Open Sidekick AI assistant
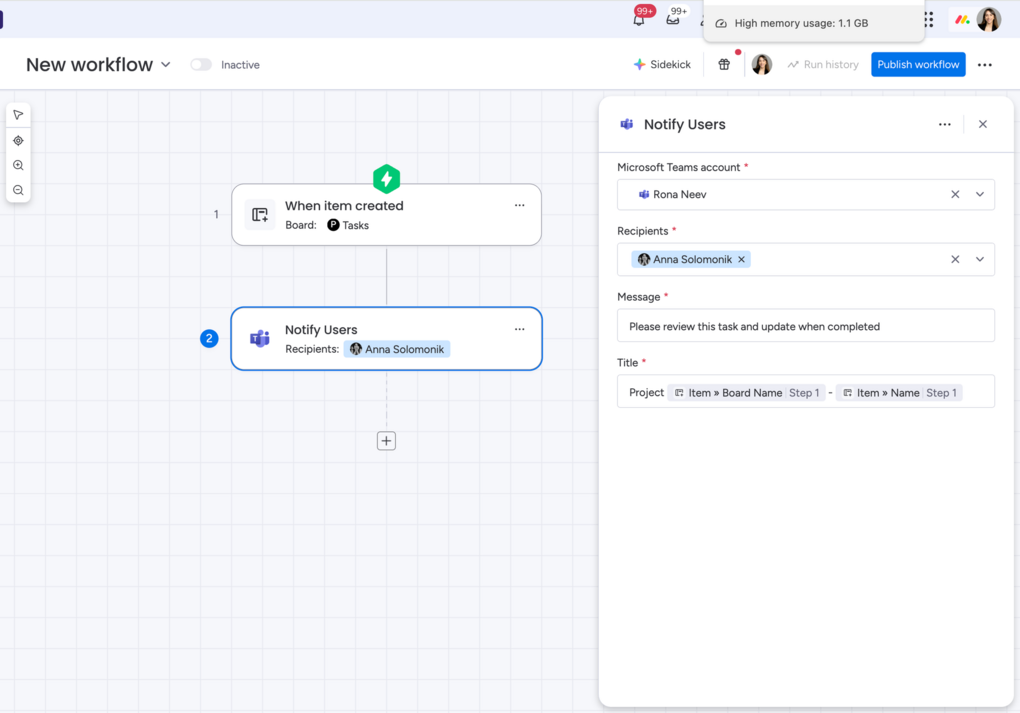Screen dimensions: 1020x713 [662, 63]
